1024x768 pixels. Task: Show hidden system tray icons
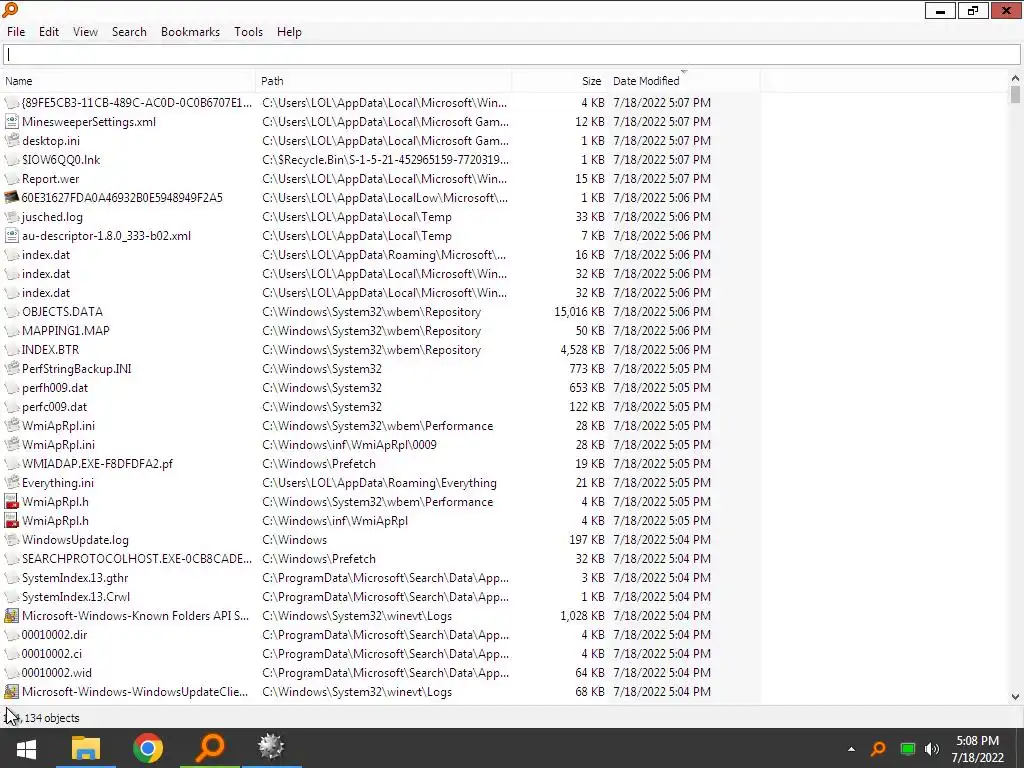coord(851,749)
